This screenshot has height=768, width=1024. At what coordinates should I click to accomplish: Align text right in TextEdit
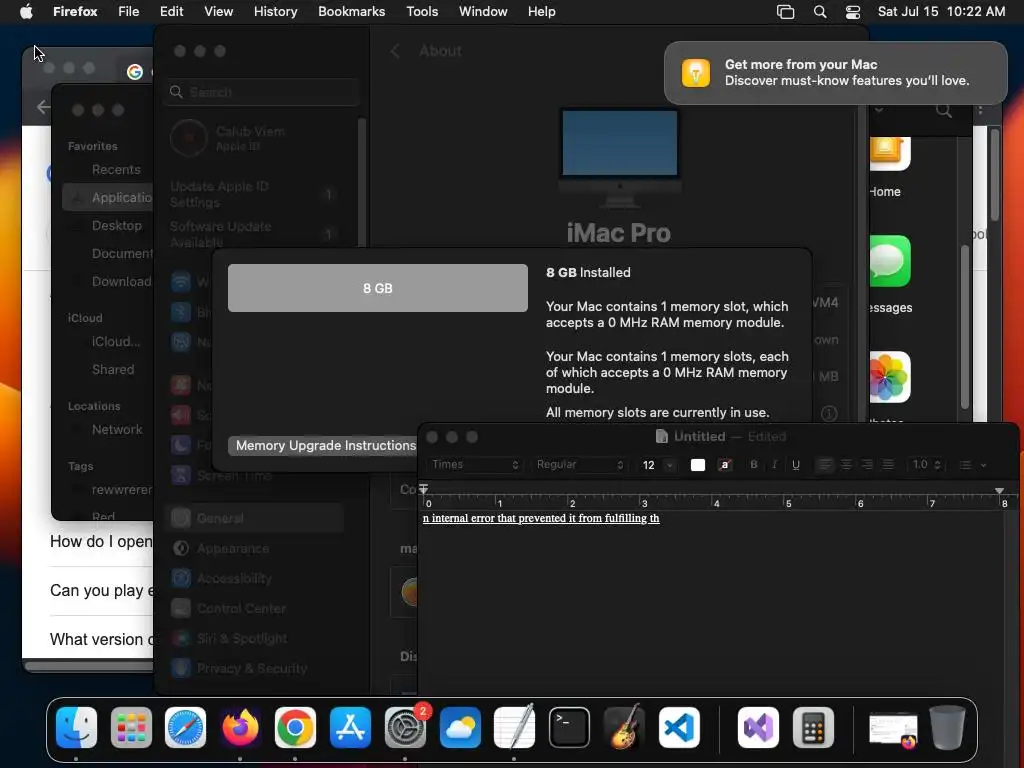(x=867, y=464)
